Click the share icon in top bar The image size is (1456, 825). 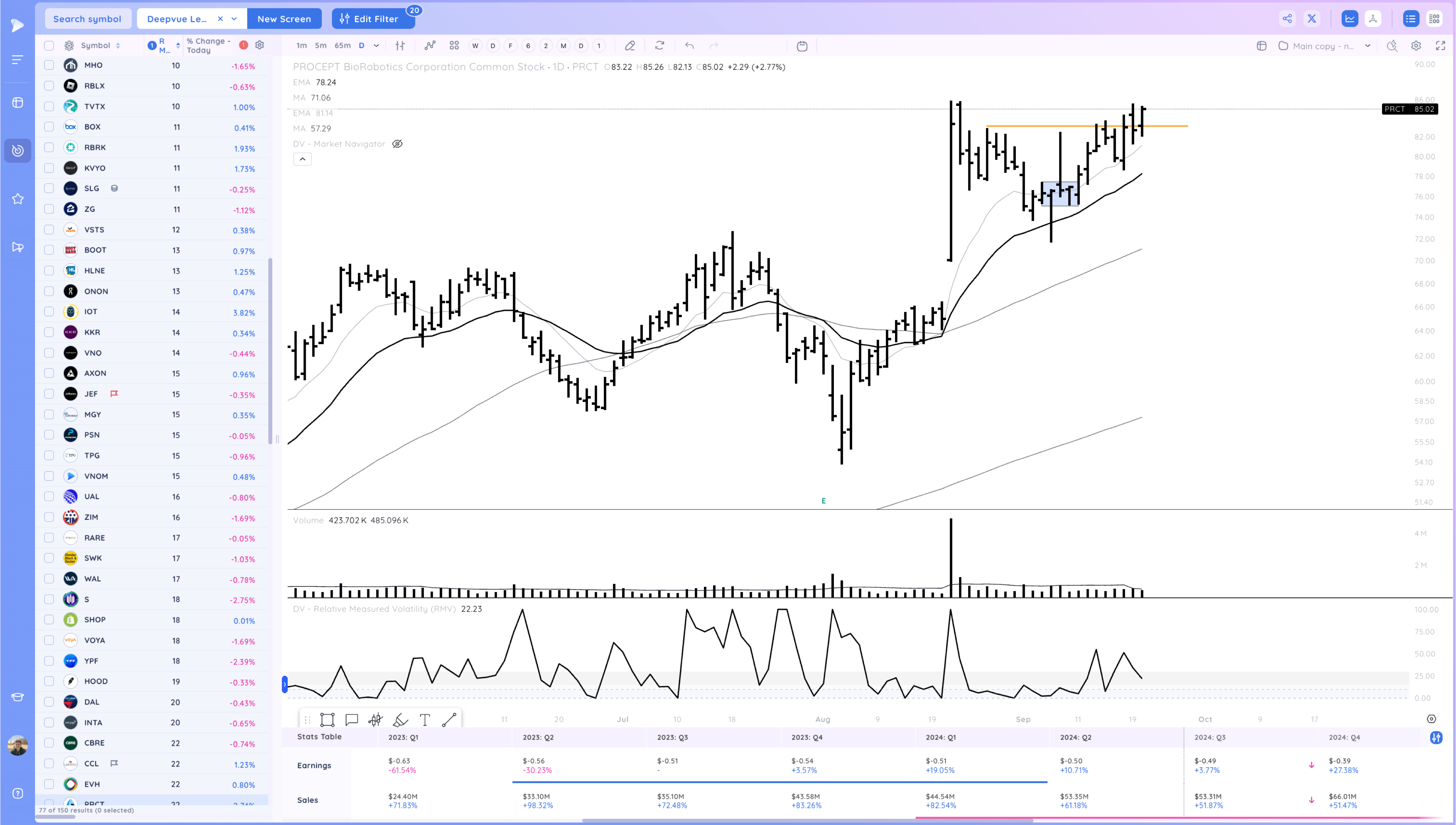pyautogui.click(x=1287, y=19)
